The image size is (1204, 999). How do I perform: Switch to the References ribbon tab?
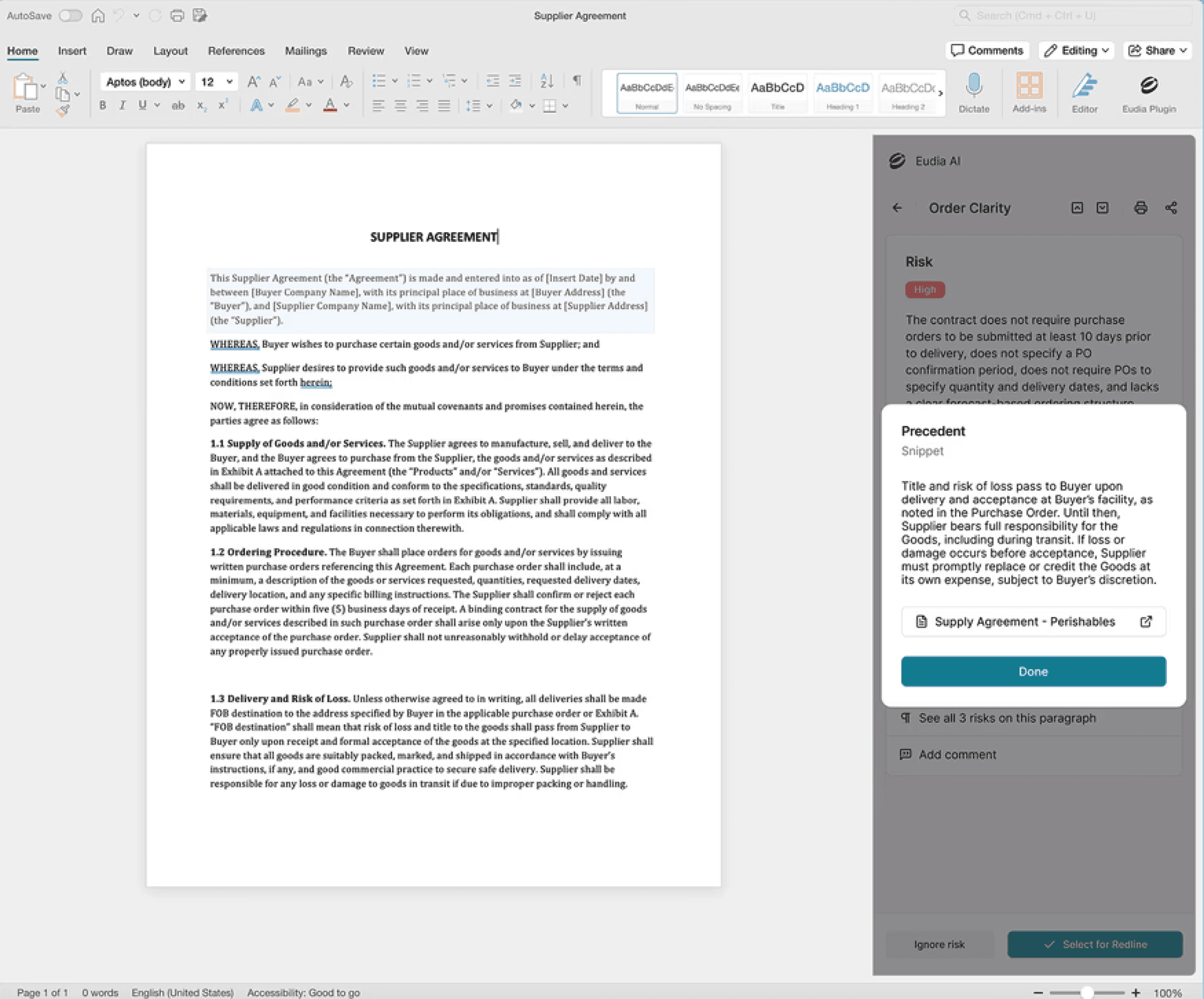236,51
